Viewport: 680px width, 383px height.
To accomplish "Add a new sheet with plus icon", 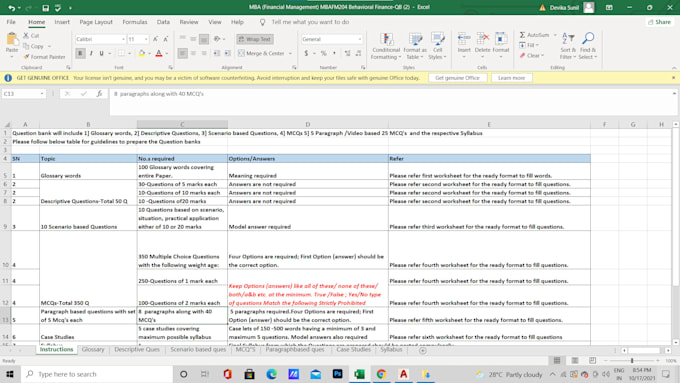I will tap(422, 350).
